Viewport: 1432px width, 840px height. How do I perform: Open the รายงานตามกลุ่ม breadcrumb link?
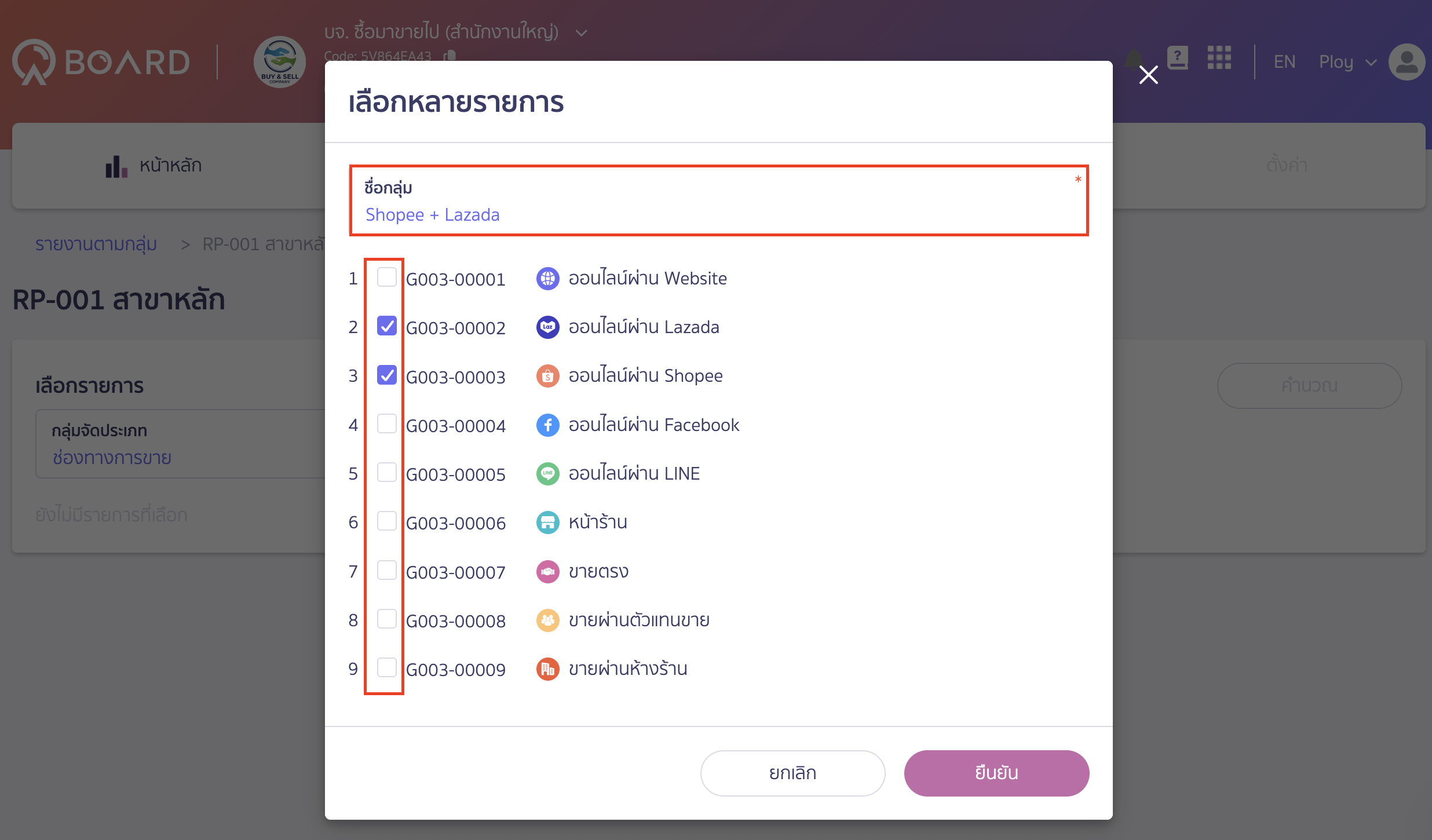(95, 244)
